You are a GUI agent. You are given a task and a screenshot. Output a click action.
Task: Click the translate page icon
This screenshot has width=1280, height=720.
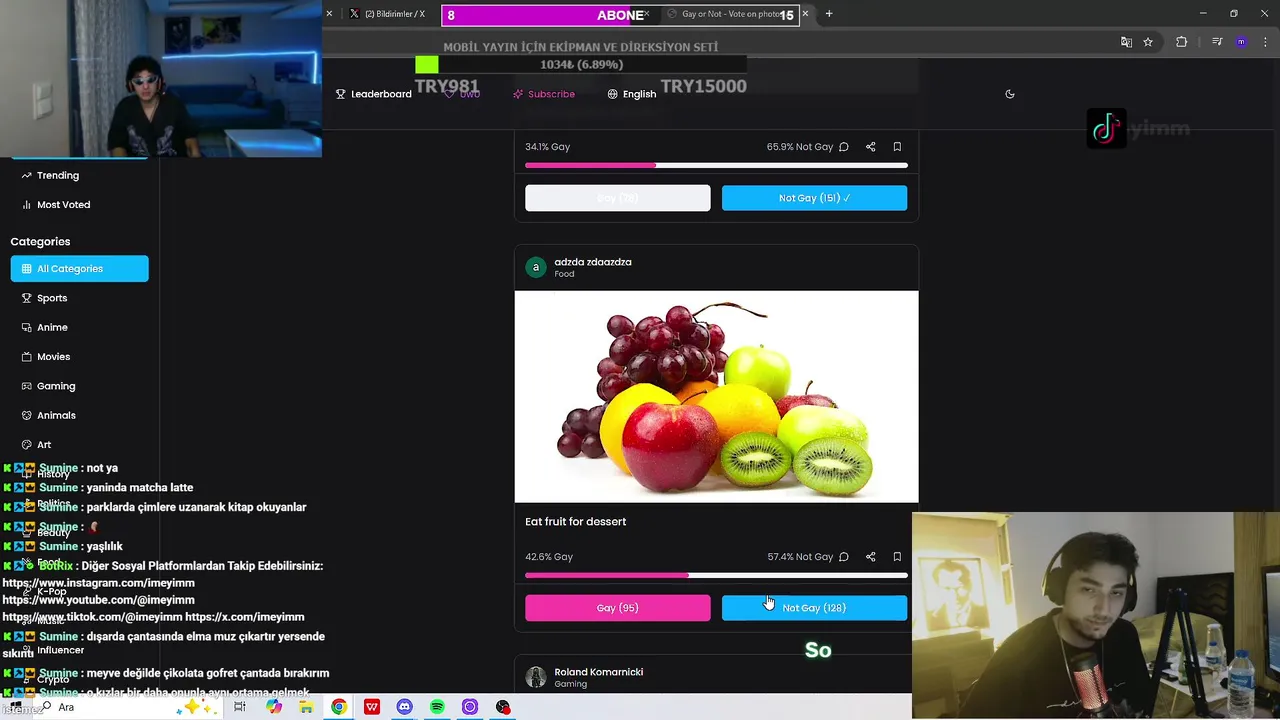1126,42
